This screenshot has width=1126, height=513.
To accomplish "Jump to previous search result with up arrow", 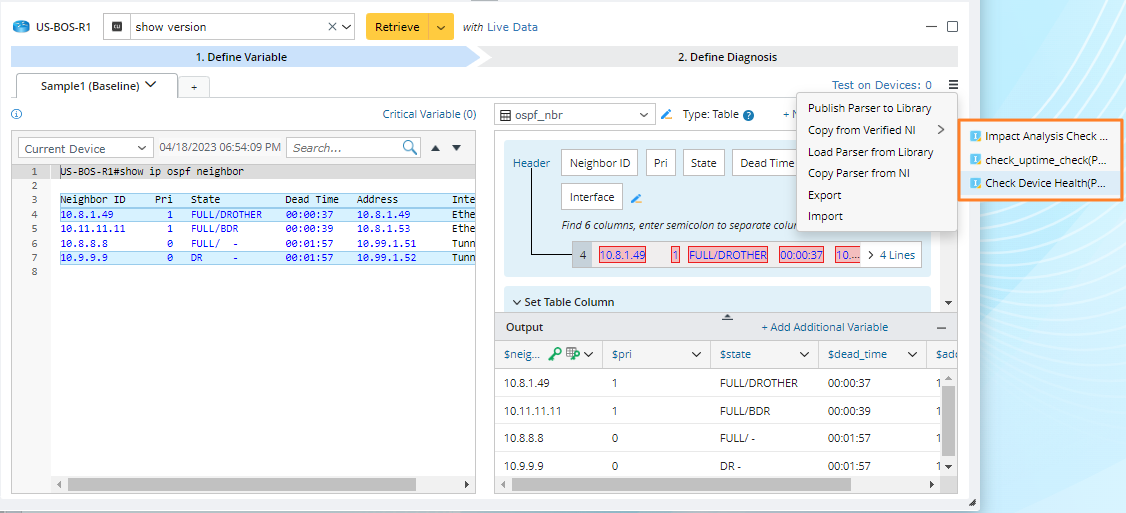I will pos(435,148).
